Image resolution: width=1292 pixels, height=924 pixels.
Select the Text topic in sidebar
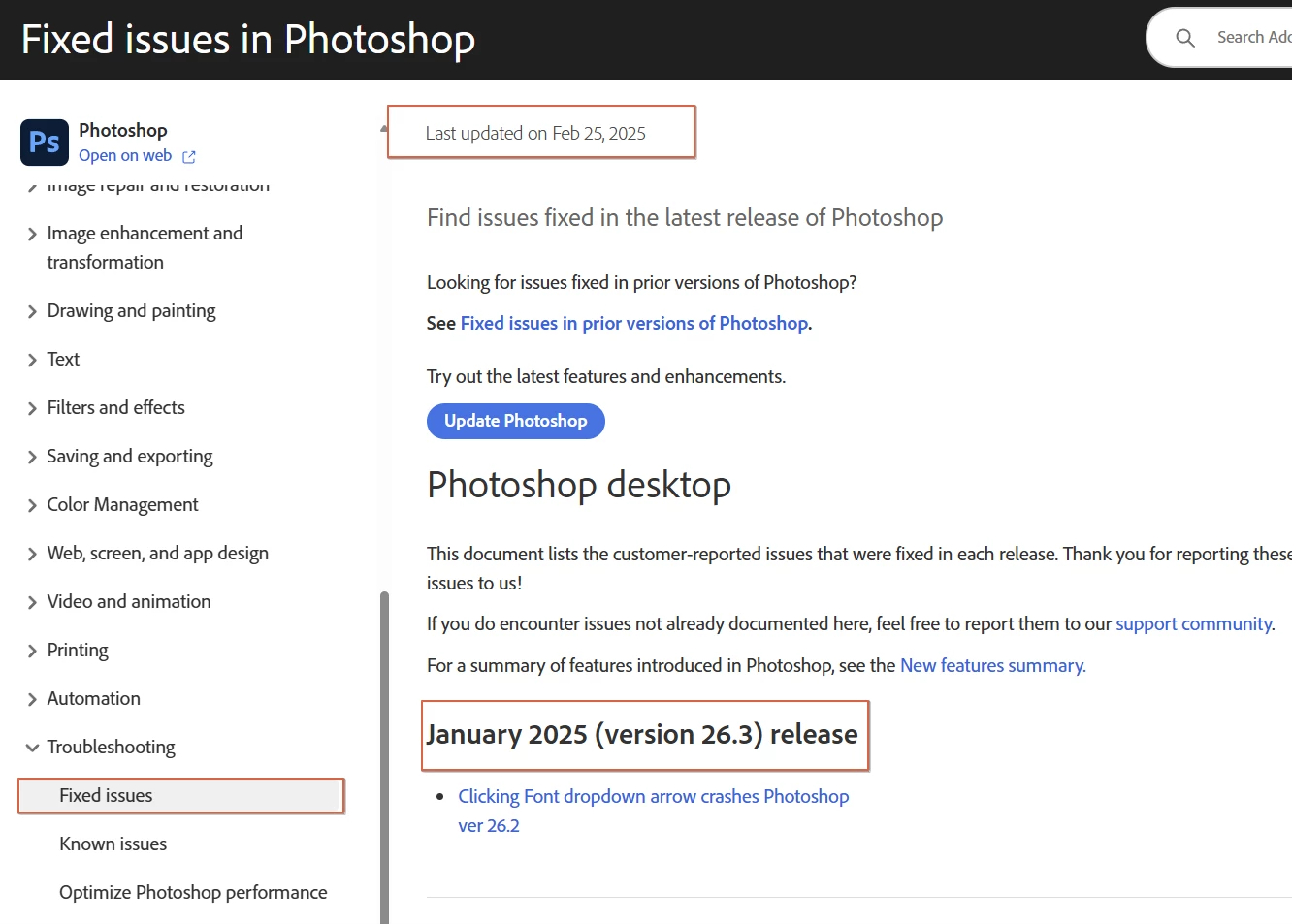pyautogui.click(x=63, y=359)
